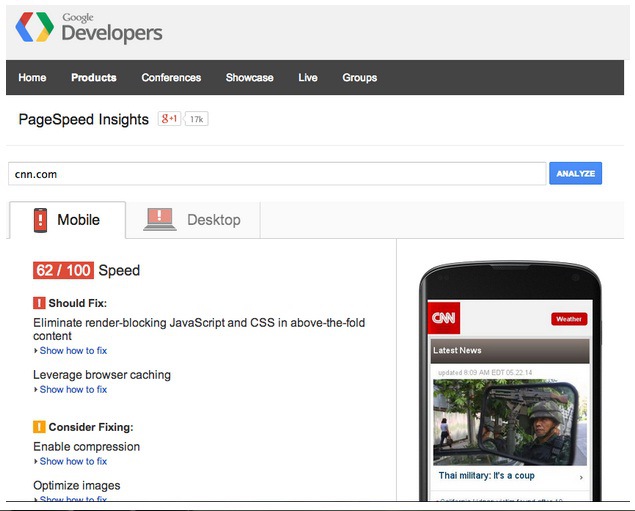This screenshot has width=635, height=511.
Task: Click the red Should Fix exclamation icon
Action: coord(39,303)
